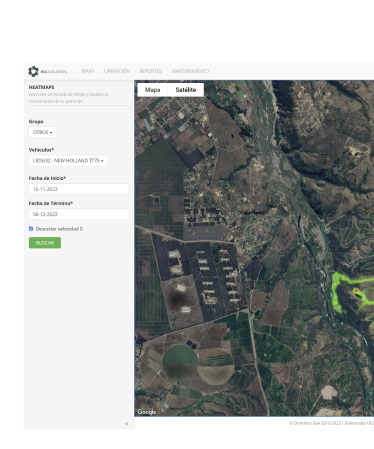This screenshot has height=449, width=374.
Task: Open the Vehículos dropdown with NEW HOLLAND
Action: pyautogui.click(x=68, y=161)
